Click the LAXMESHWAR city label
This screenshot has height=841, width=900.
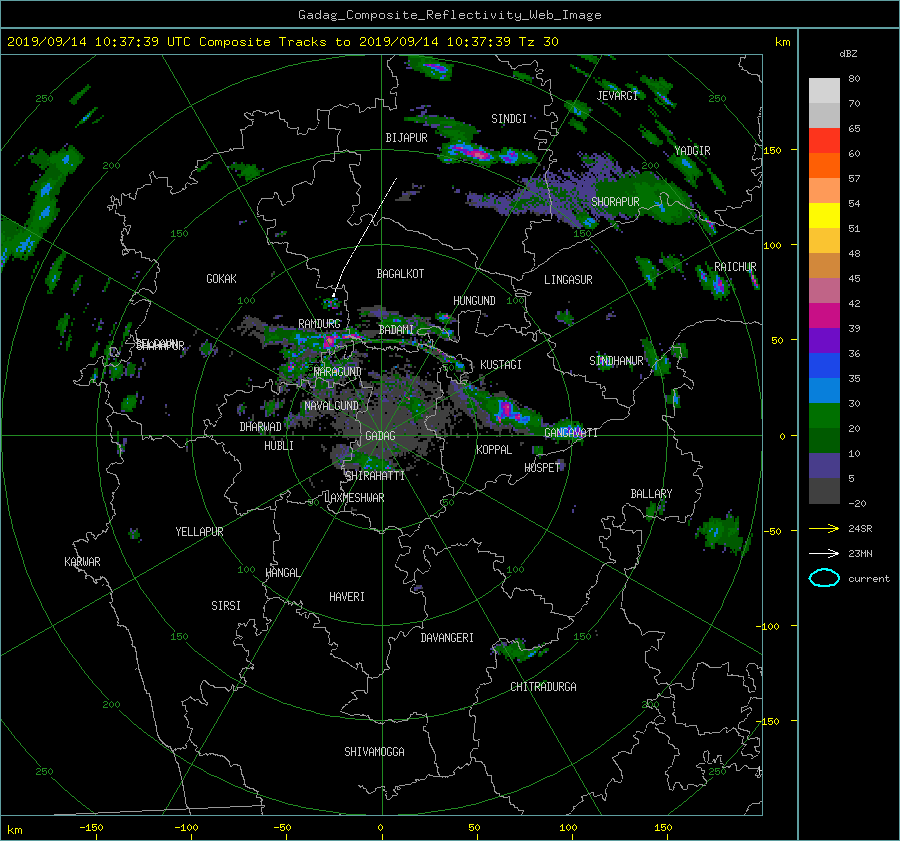pos(354,498)
